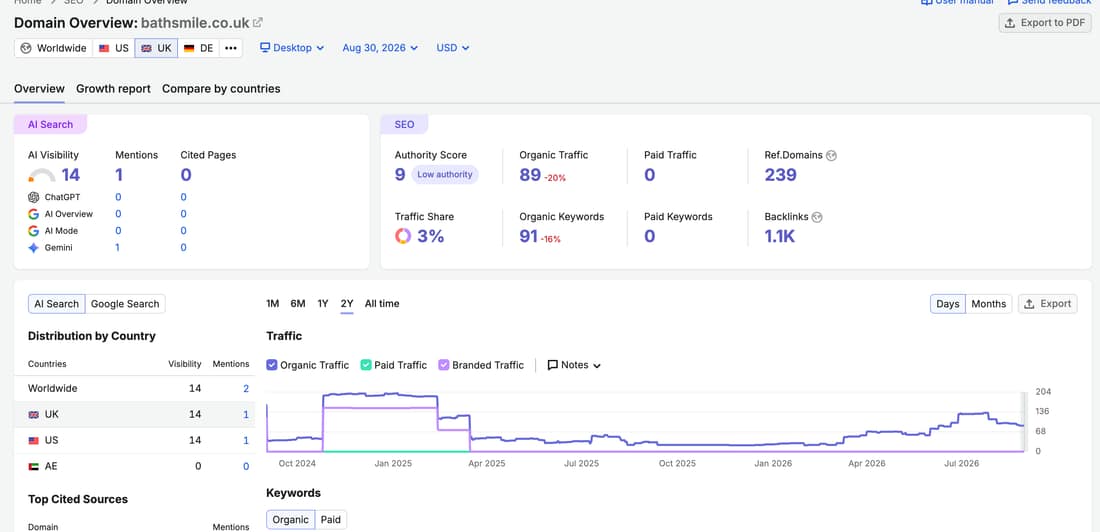Click the info icon next to Ref.Domains
This screenshot has height=532, width=1100.
coord(831,156)
